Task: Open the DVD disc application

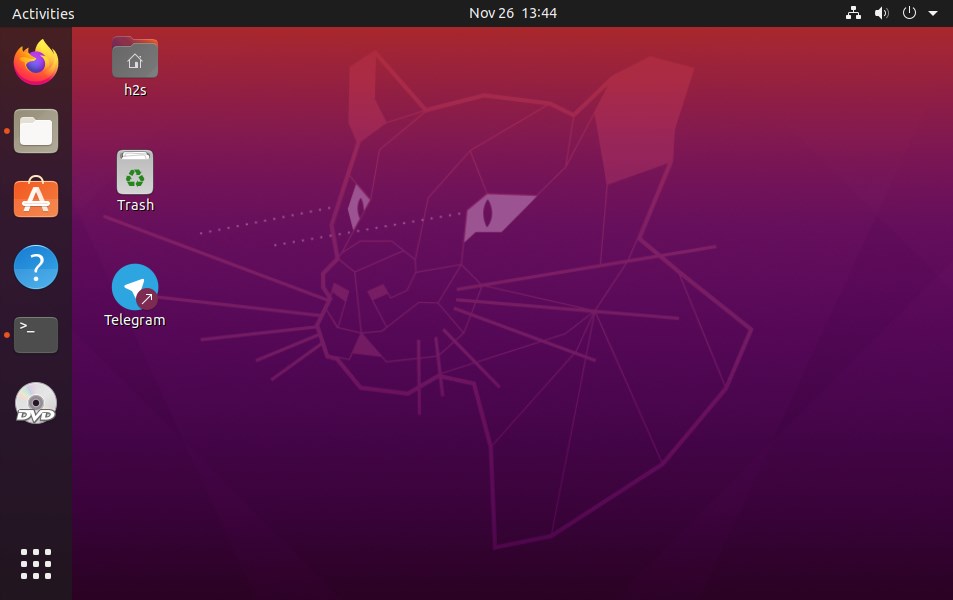Action: pyautogui.click(x=35, y=403)
